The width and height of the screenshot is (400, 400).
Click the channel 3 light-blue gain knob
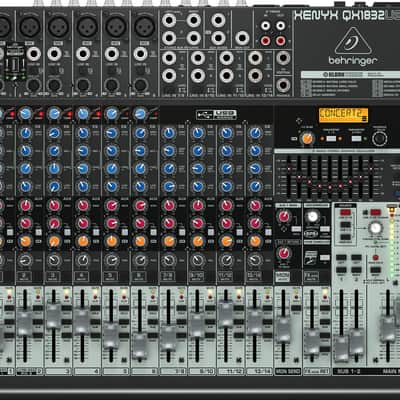pyautogui.click(x=54, y=114)
